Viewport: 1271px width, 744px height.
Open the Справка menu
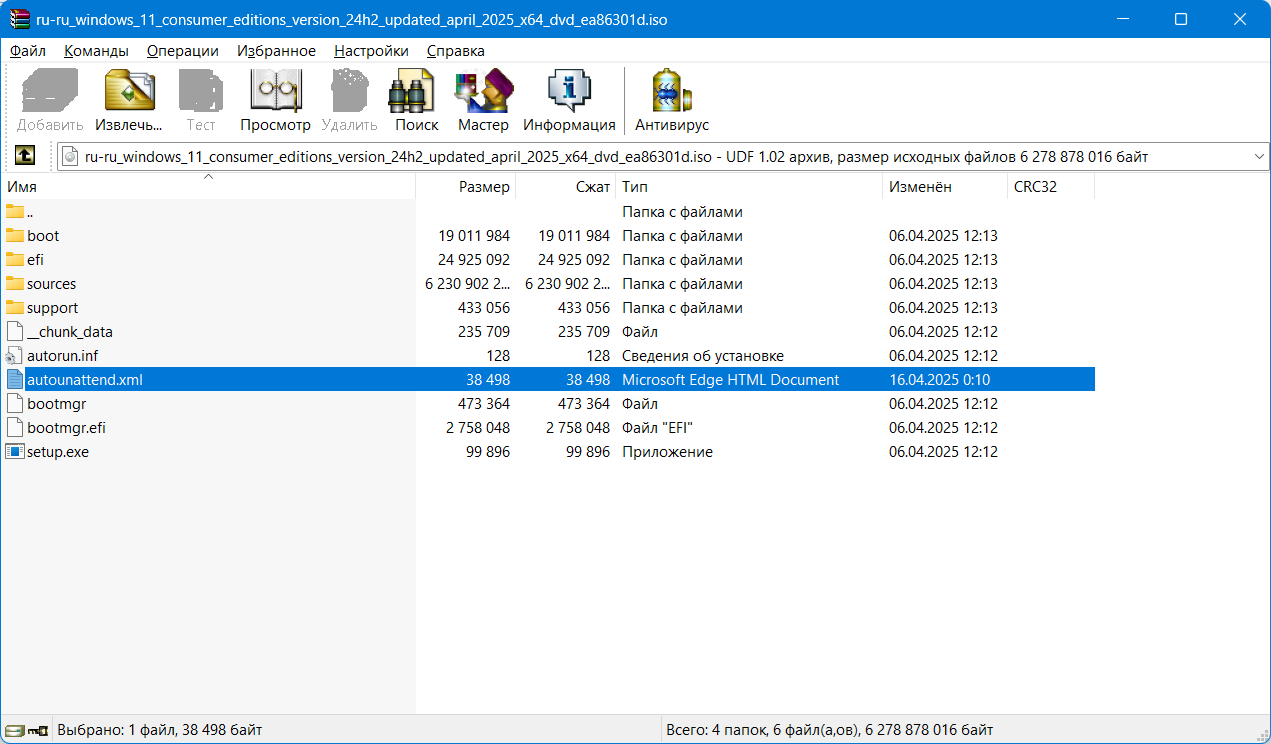click(456, 51)
